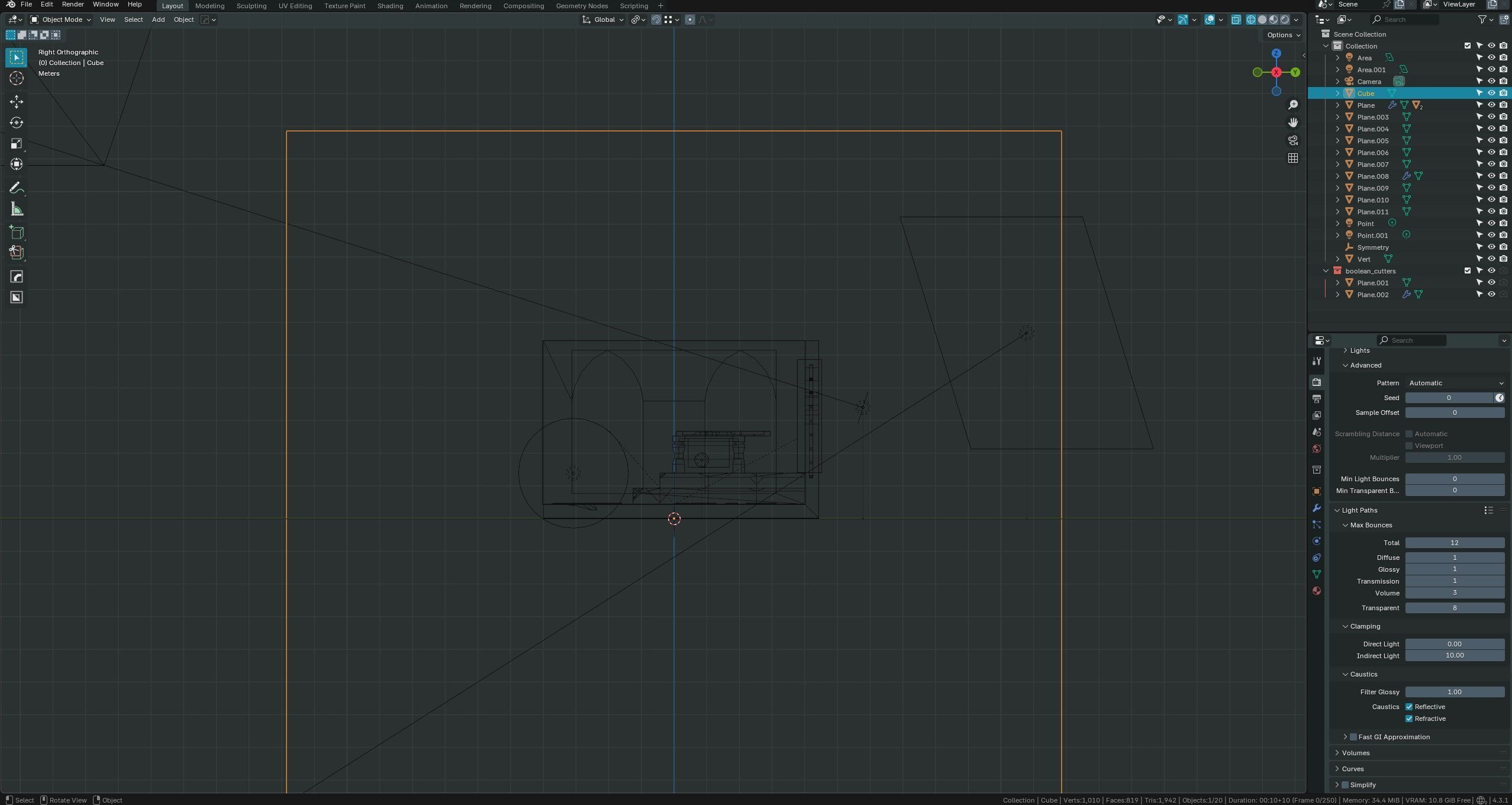1512x805 pixels.
Task: Switch to orthographic grid view toggle
Action: tap(1293, 158)
